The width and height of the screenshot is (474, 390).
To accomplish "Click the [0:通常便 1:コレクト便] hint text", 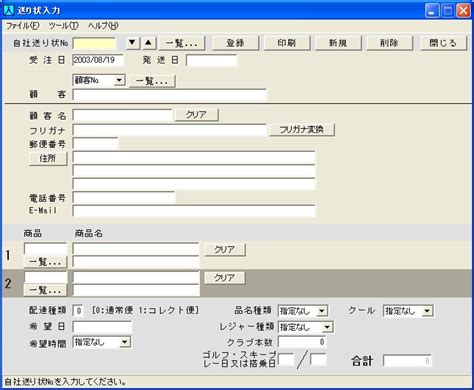I will coord(145,310).
